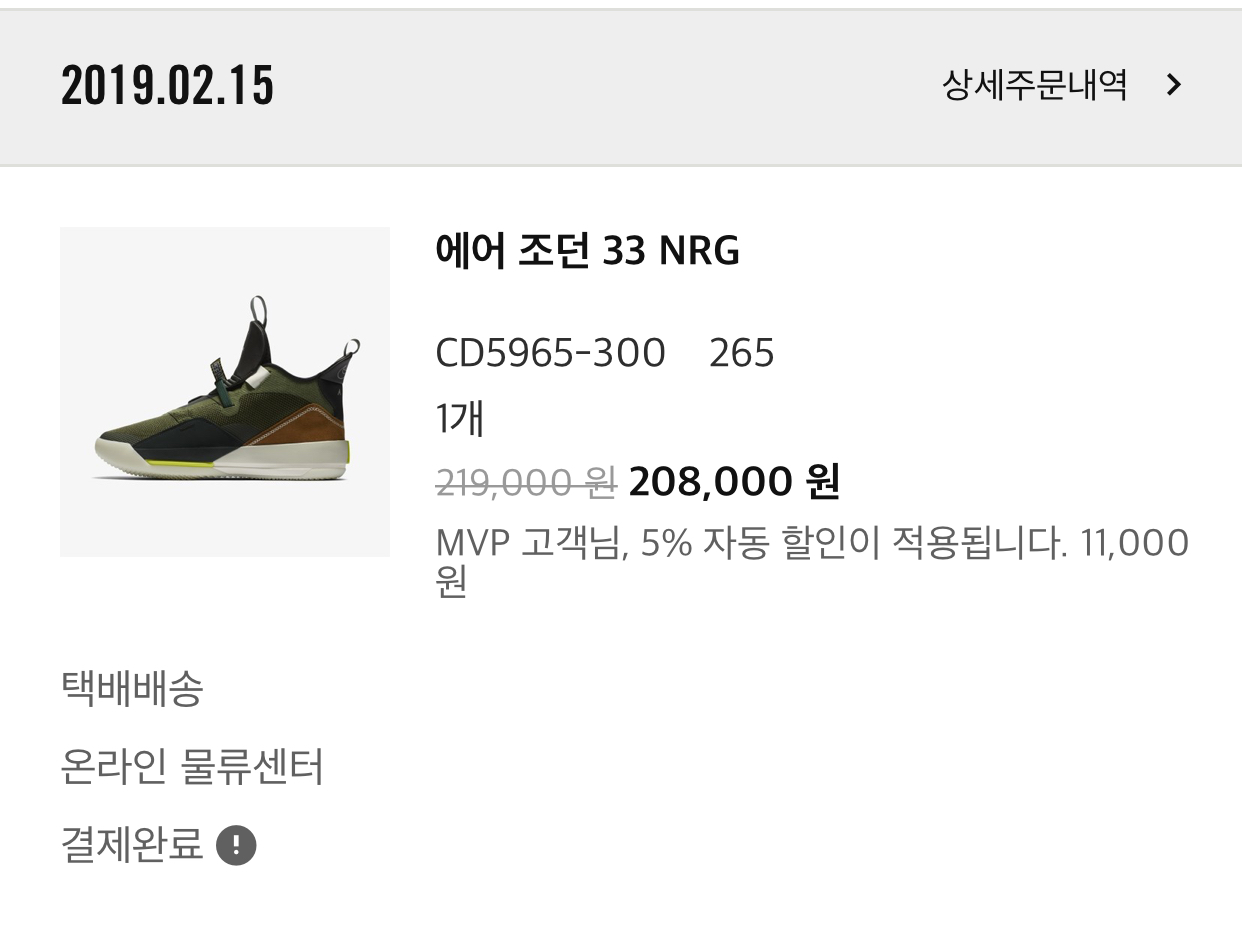Click the 온라인 물류센터 label
Viewport: 1242px width, 928px height.
coord(192,767)
